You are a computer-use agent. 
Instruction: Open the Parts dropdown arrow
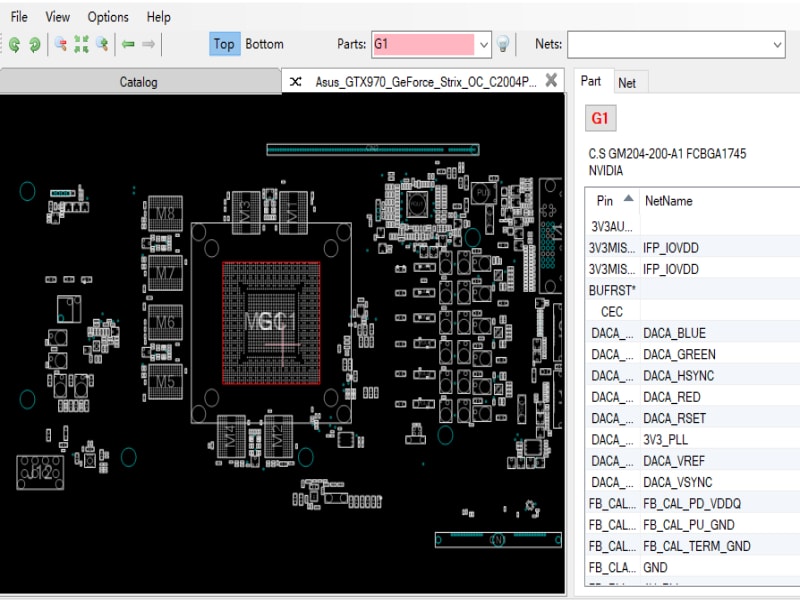[x=484, y=45]
